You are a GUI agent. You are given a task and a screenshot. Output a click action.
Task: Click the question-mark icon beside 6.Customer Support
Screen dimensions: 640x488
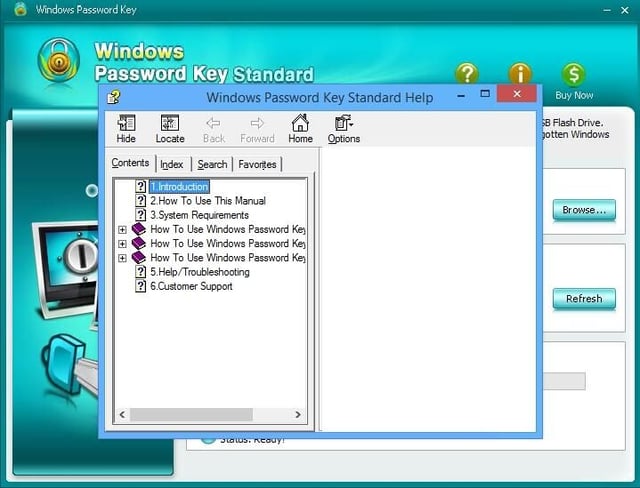140,286
